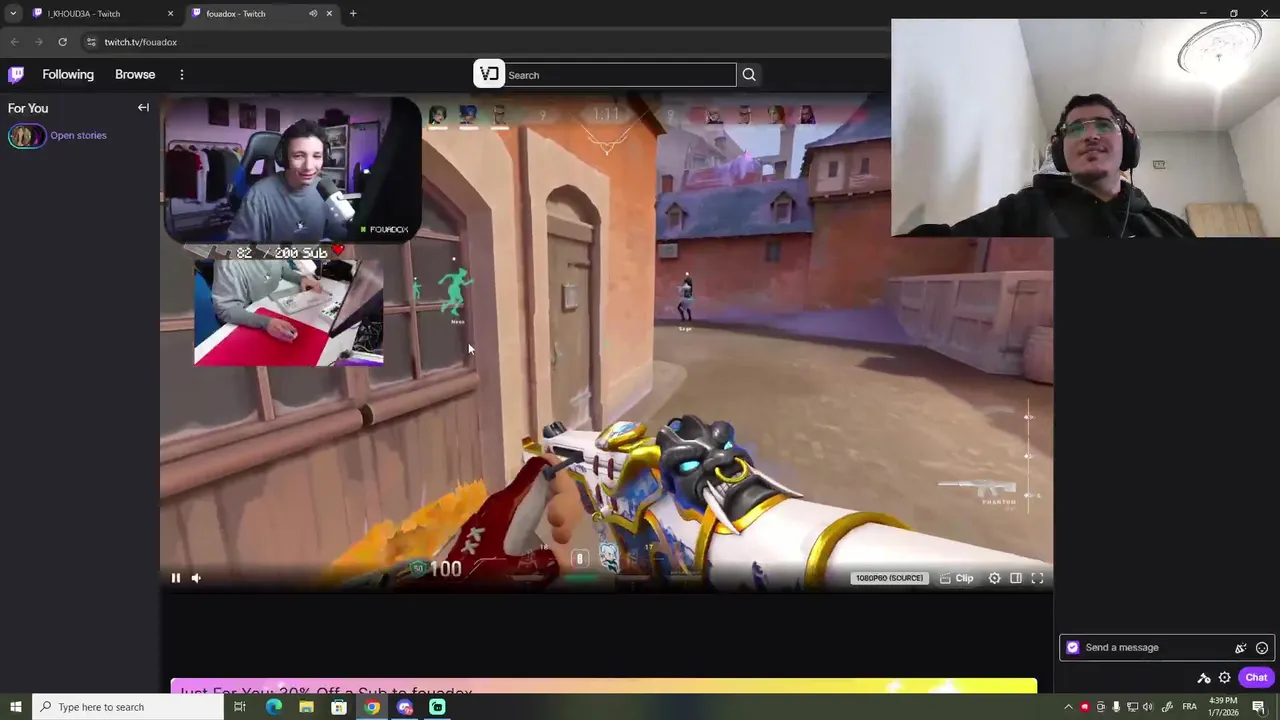Click the Twitch home logo

coord(16,74)
